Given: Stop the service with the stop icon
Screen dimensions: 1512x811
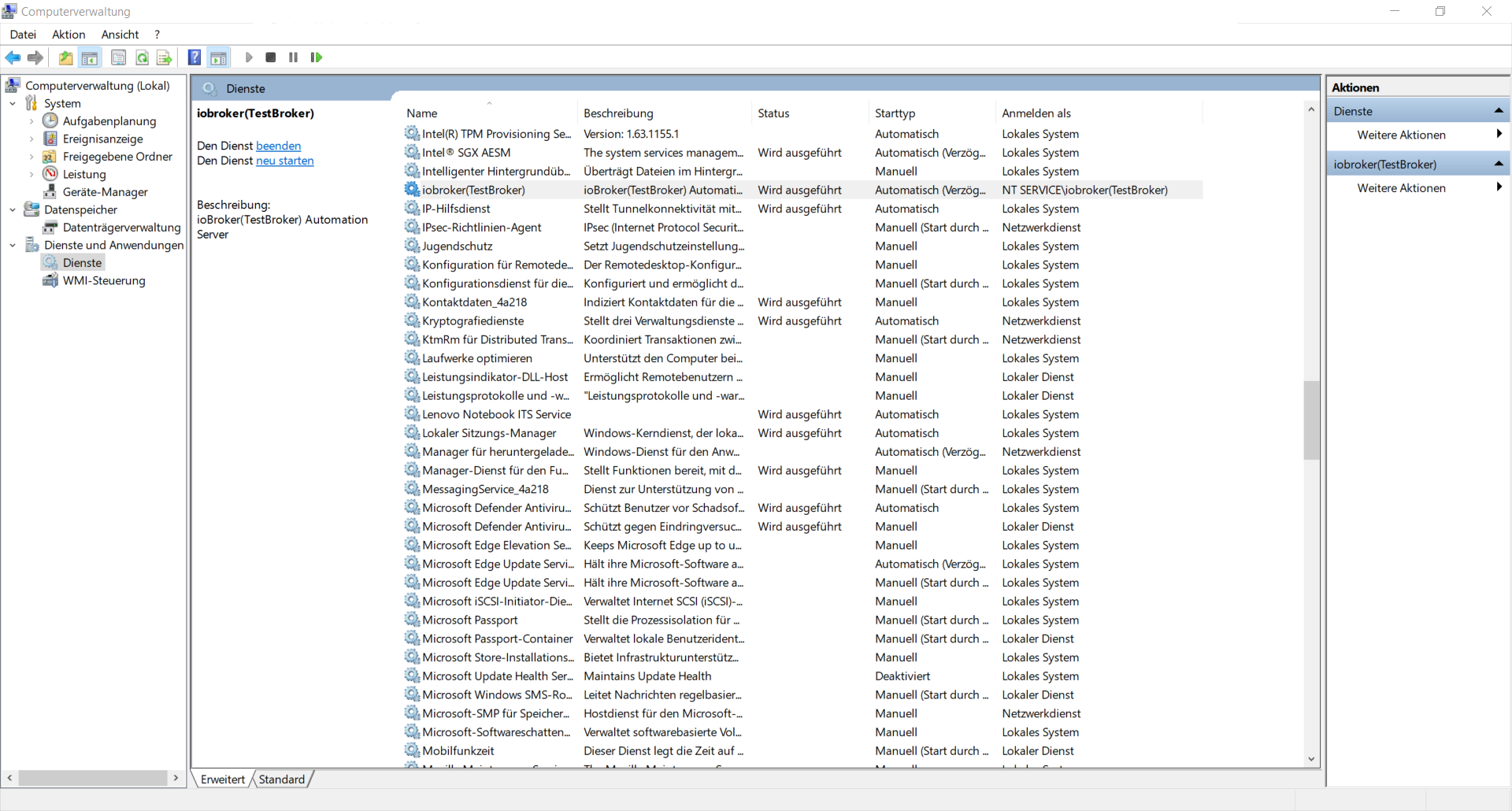Looking at the screenshot, I should coord(271,57).
